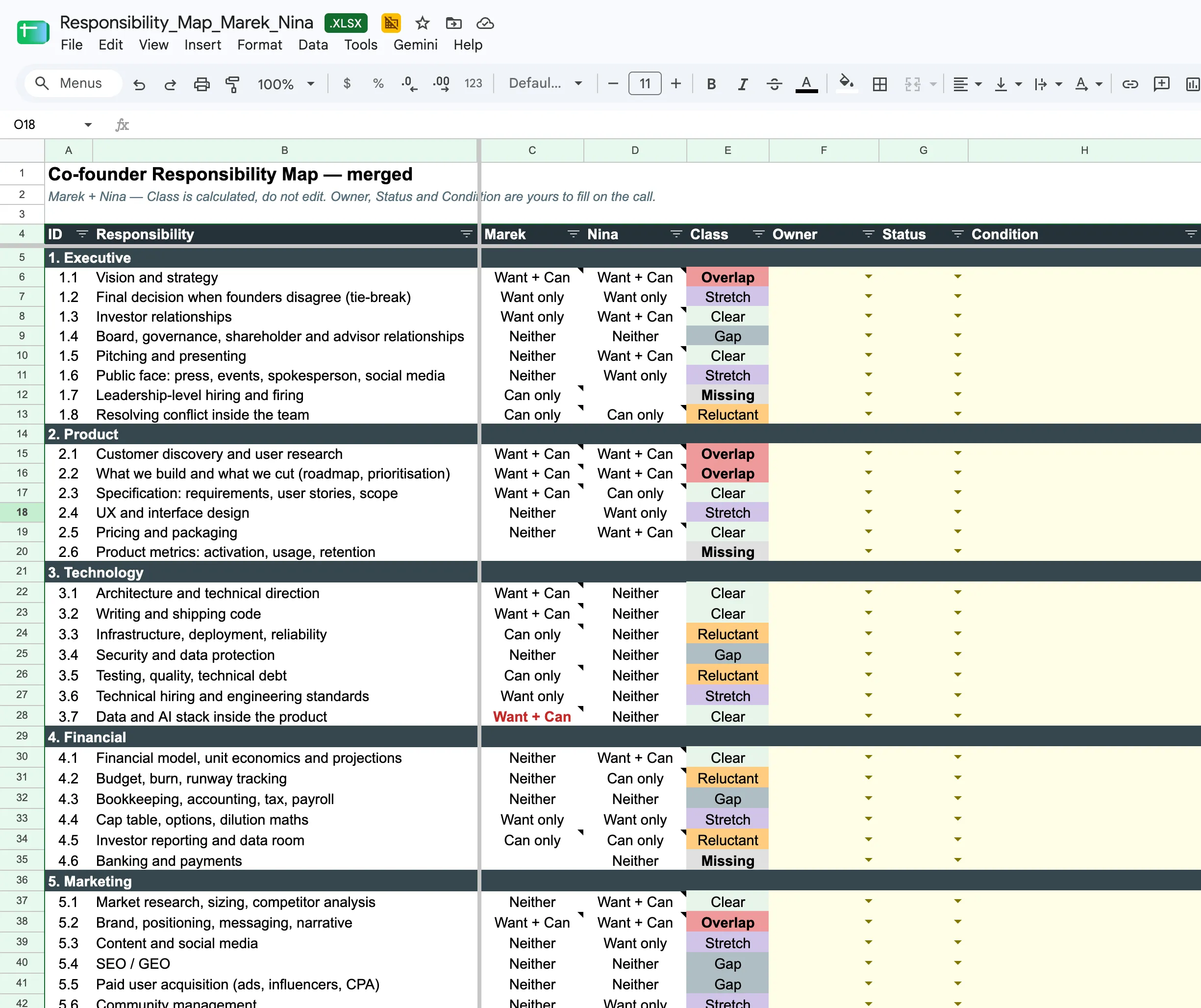1201x1008 pixels.
Task: Check the cloud document status icon
Action: [x=485, y=23]
